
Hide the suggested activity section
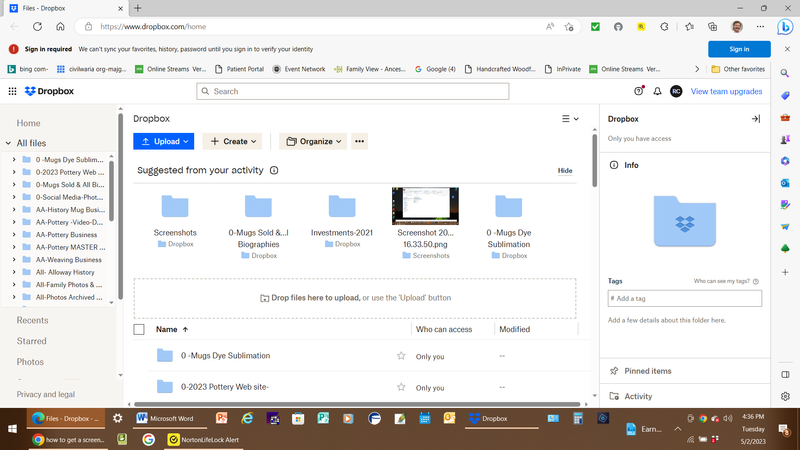564,170
